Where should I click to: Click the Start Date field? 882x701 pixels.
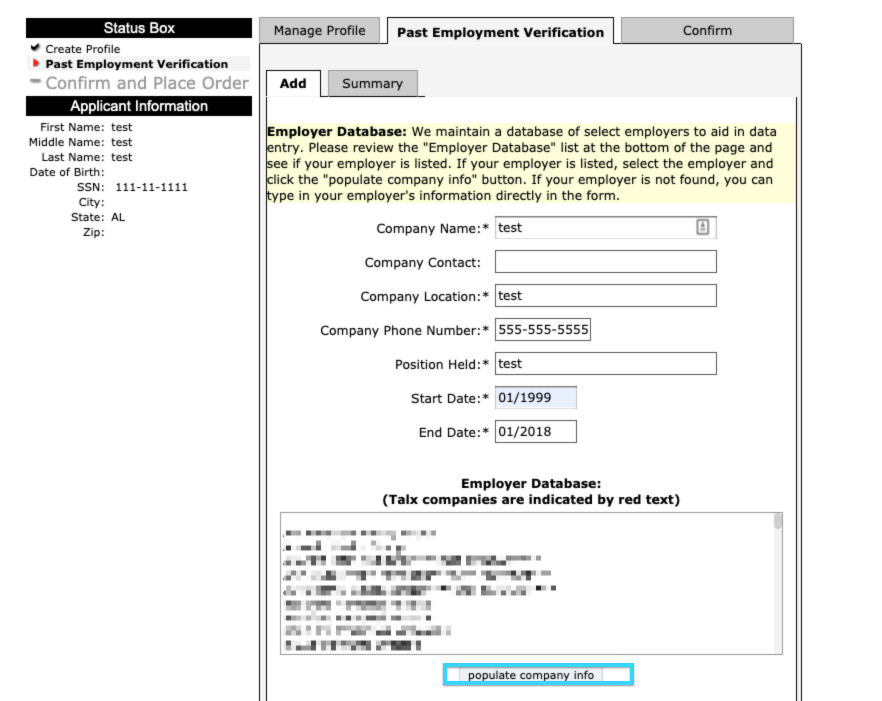click(536, 398)
